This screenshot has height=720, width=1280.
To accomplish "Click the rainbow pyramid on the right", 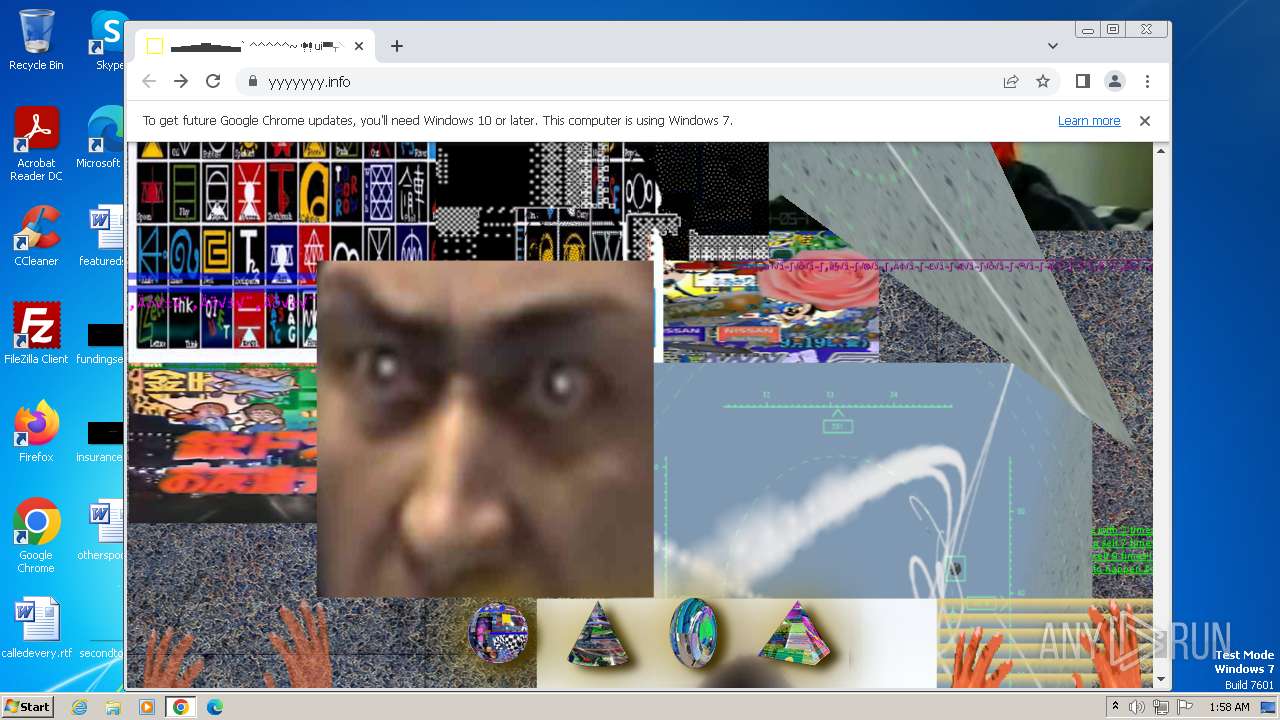I will 795,634.
